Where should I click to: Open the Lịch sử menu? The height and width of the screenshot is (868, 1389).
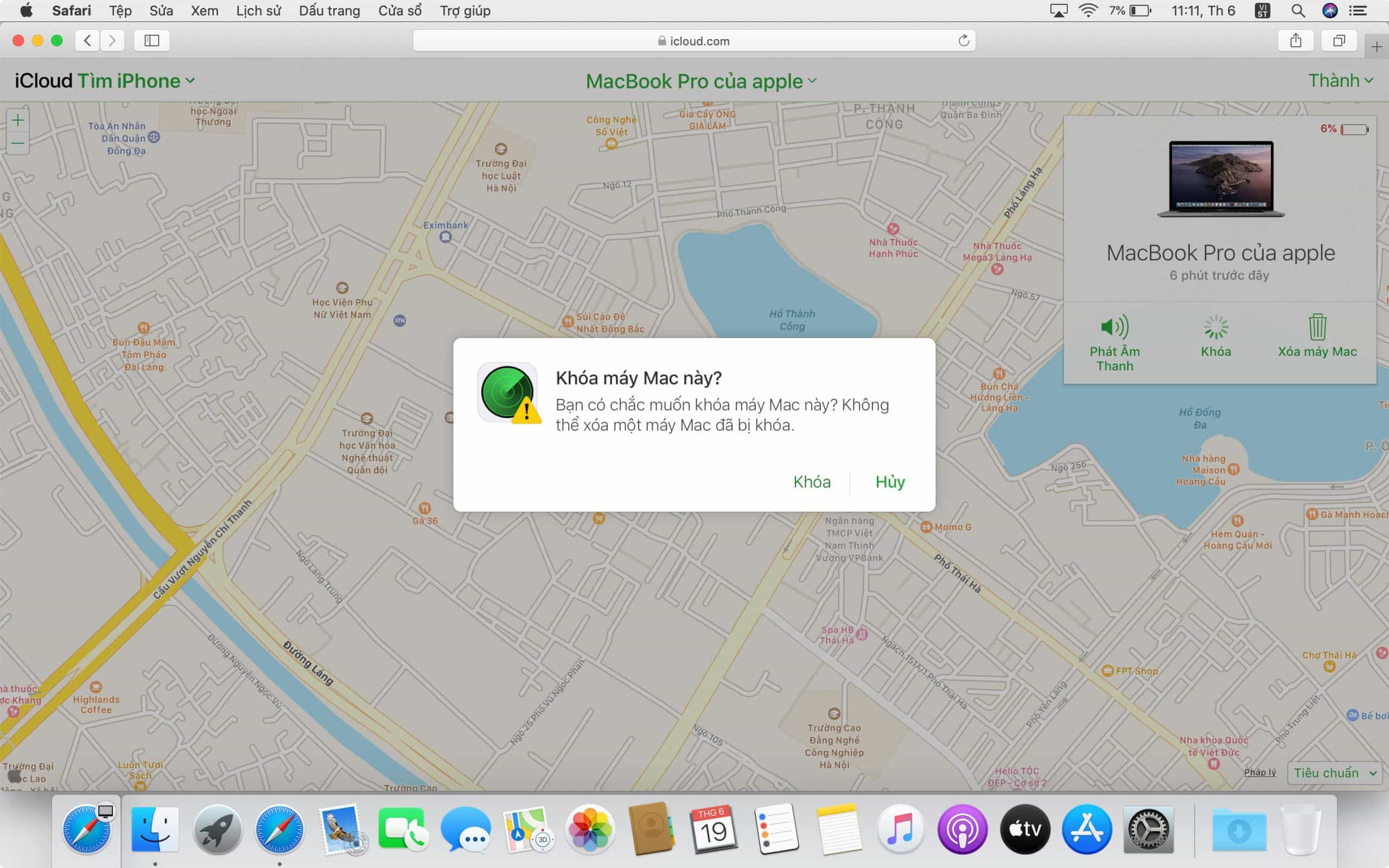258,10
